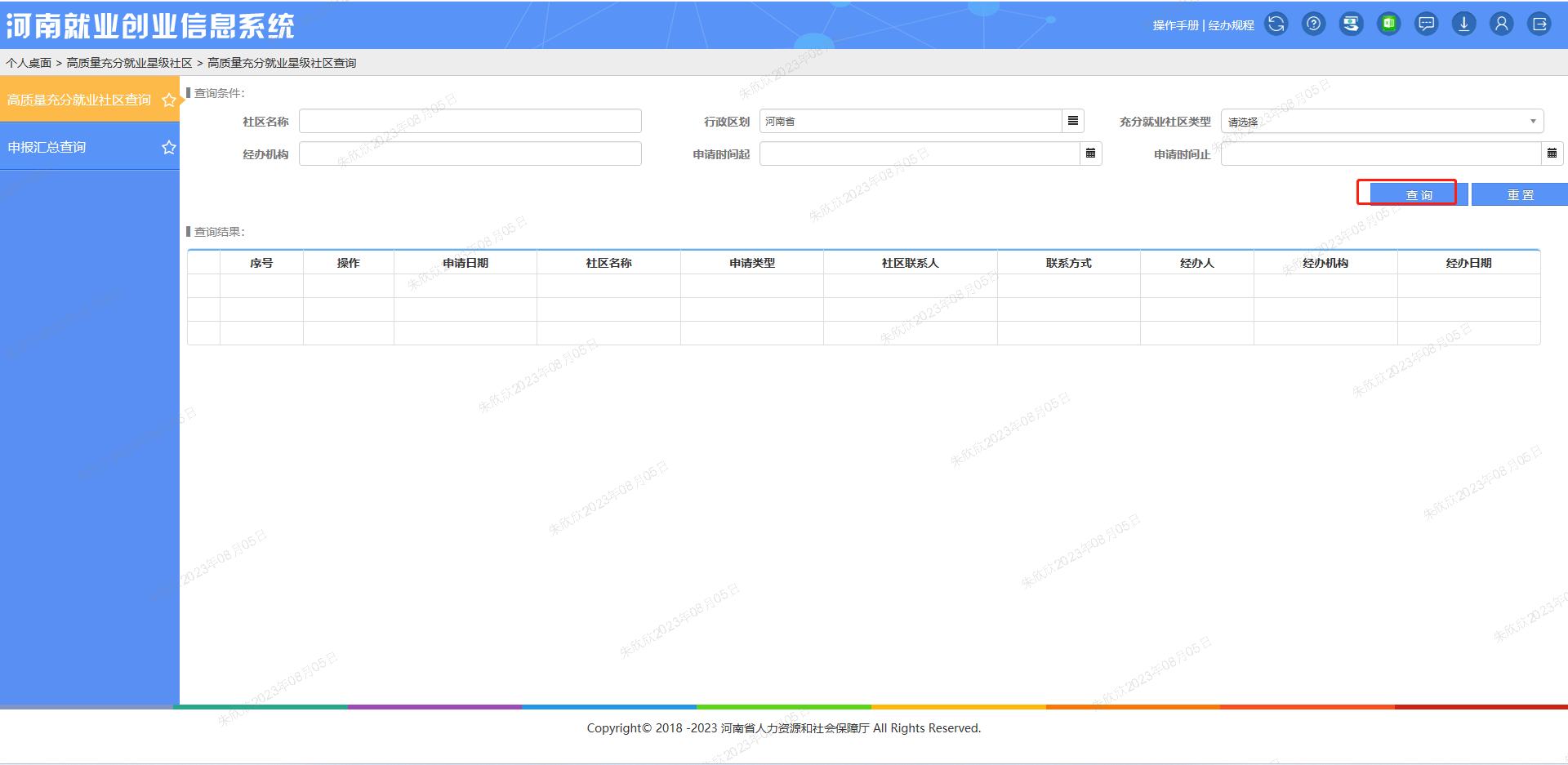Click the 社区名称 input field
Screen dimensions: 1568x765
coord(470,120)
